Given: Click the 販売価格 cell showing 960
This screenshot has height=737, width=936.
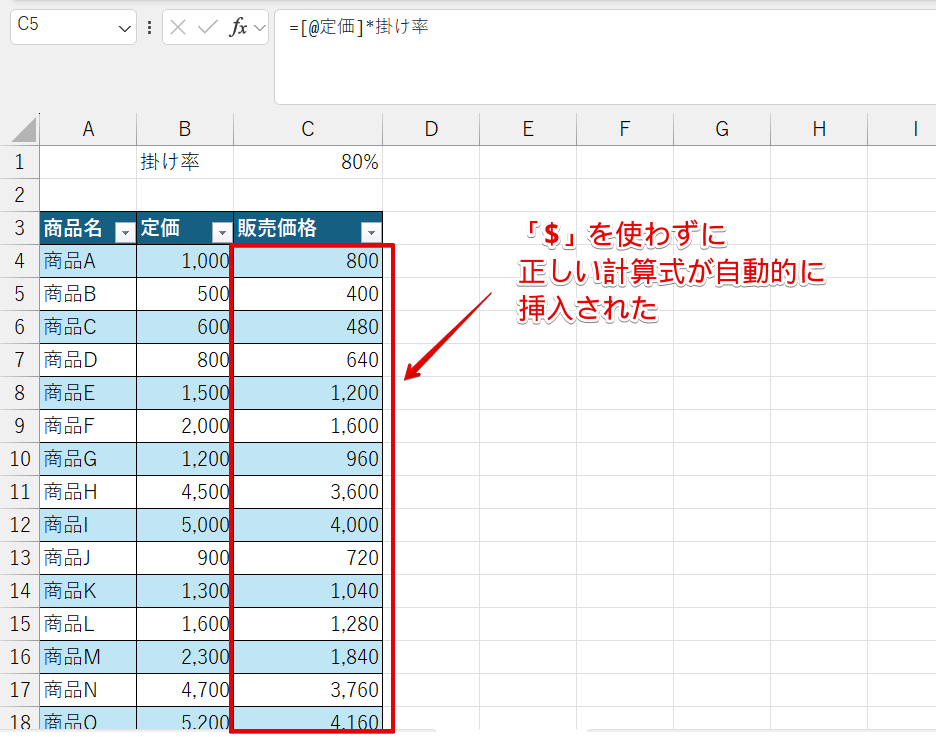Looking at the screenshot, I should click(x=308, y=459).
